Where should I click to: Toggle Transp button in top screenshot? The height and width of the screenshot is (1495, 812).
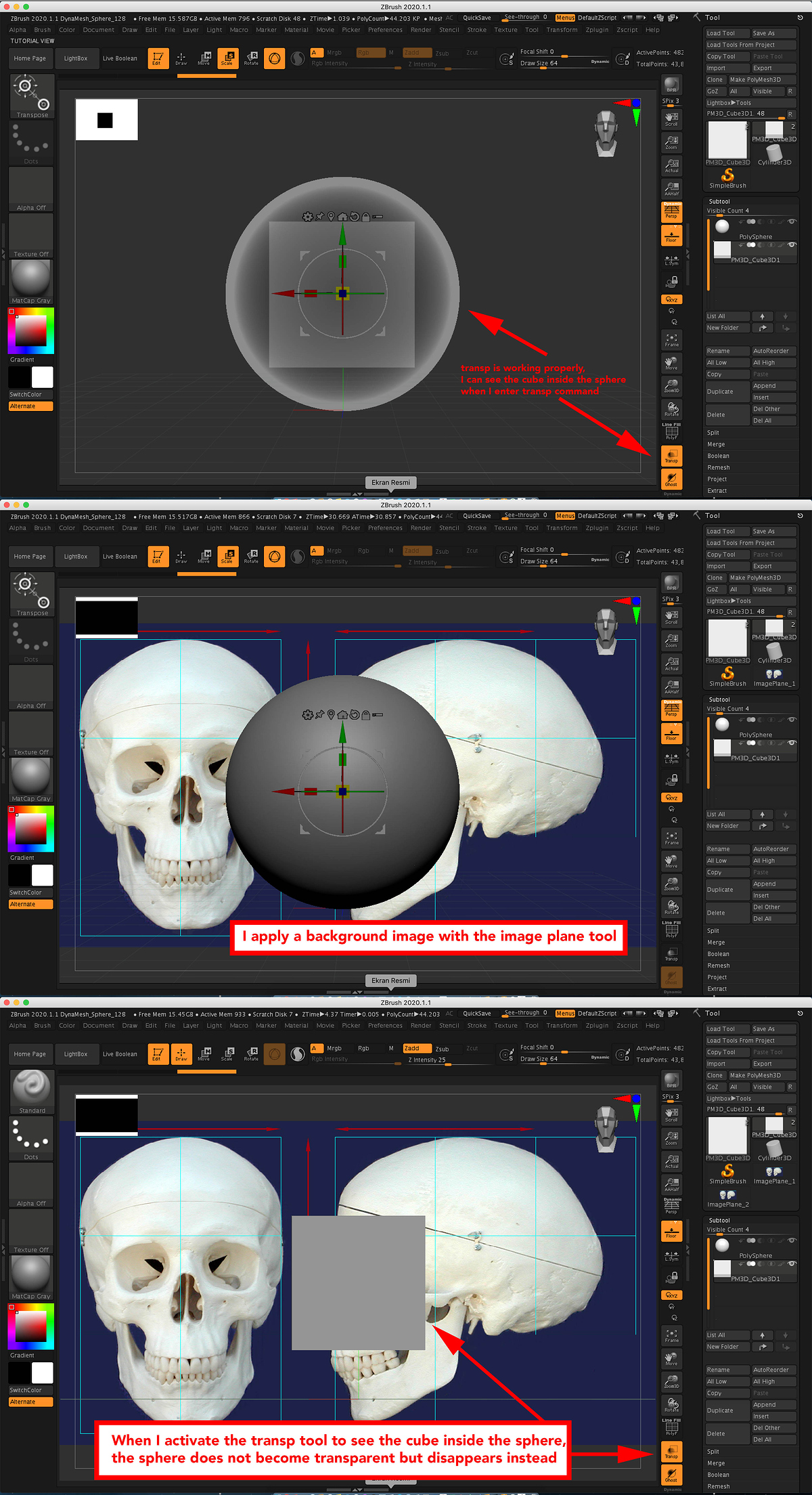point(671,456)
